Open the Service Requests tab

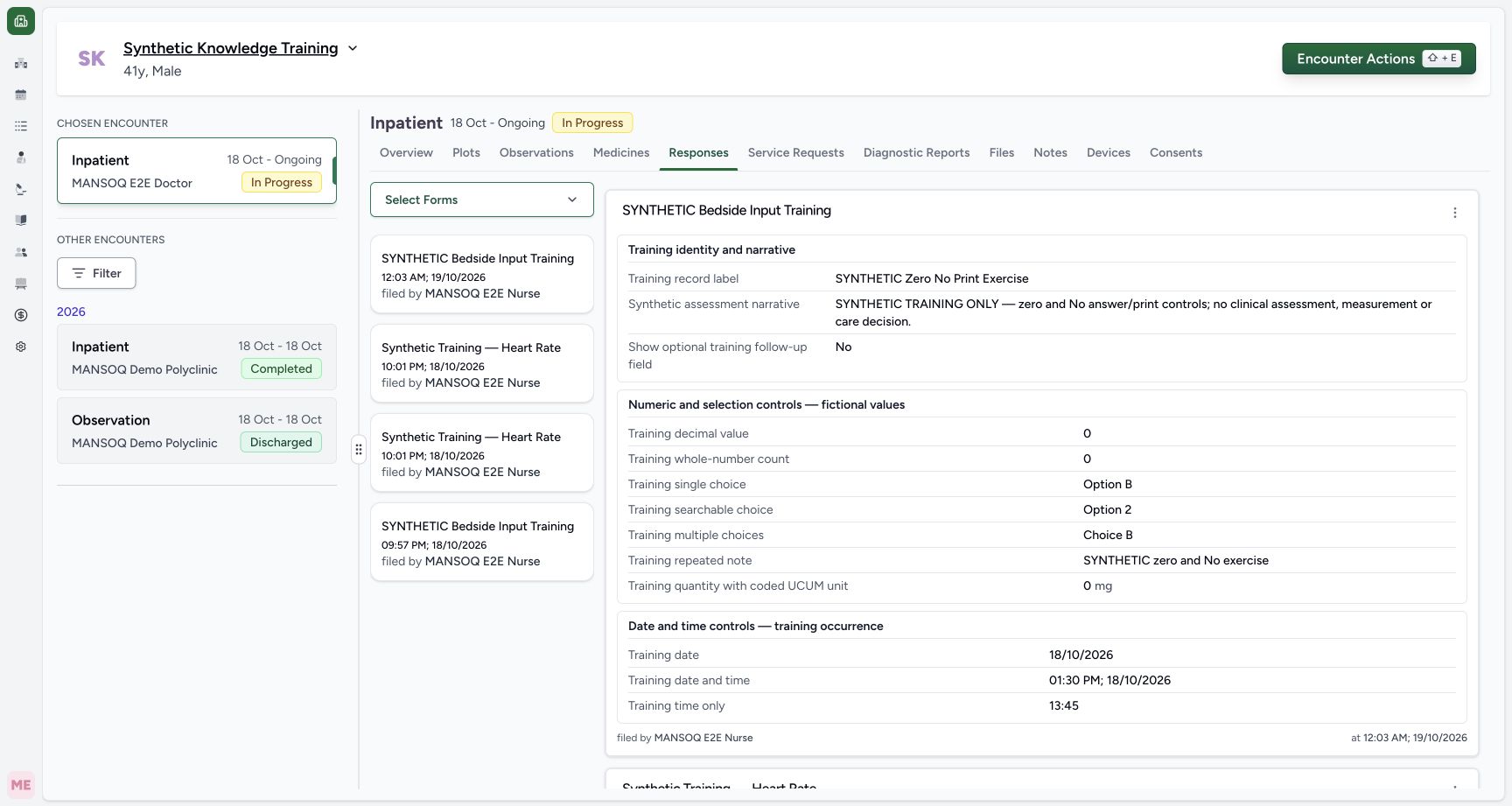796,152
